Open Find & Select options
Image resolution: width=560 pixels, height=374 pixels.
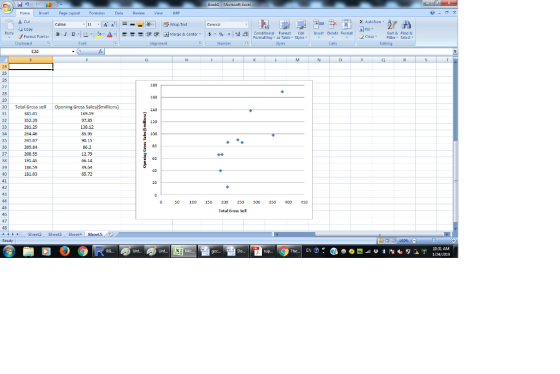406,29
